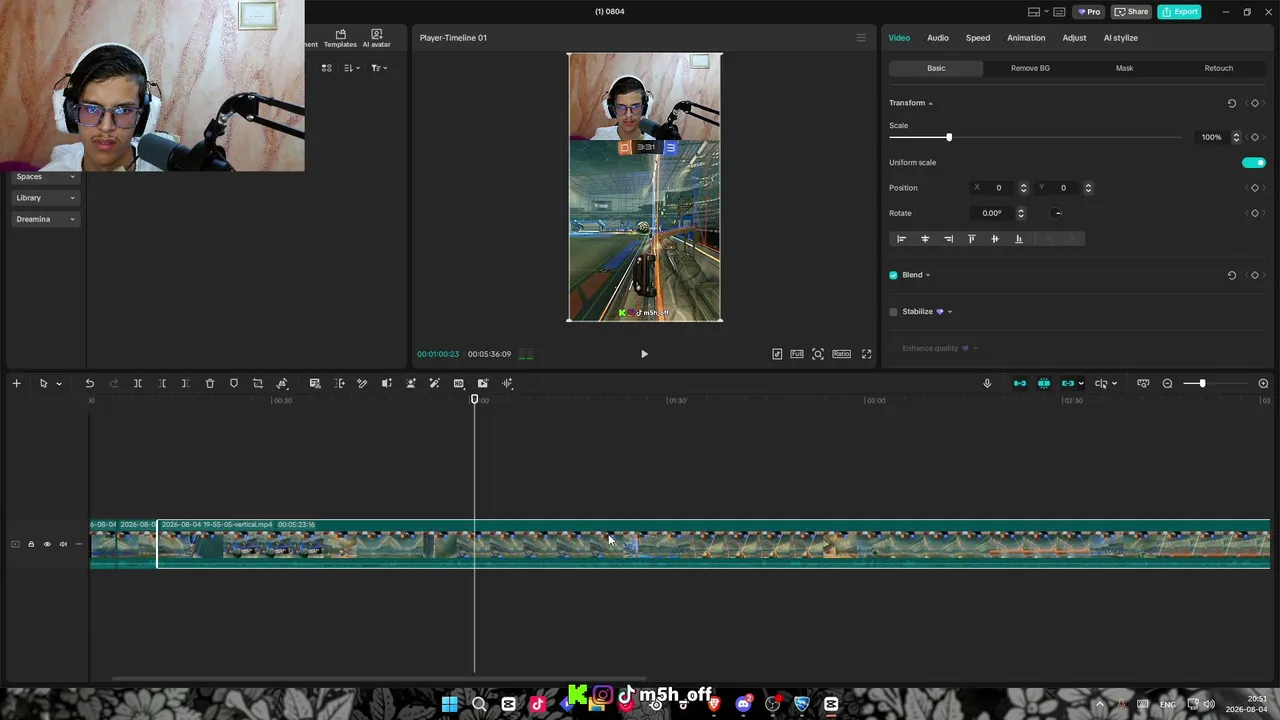
Task: Click the Share button
Action: click(x=1131, y=12)
